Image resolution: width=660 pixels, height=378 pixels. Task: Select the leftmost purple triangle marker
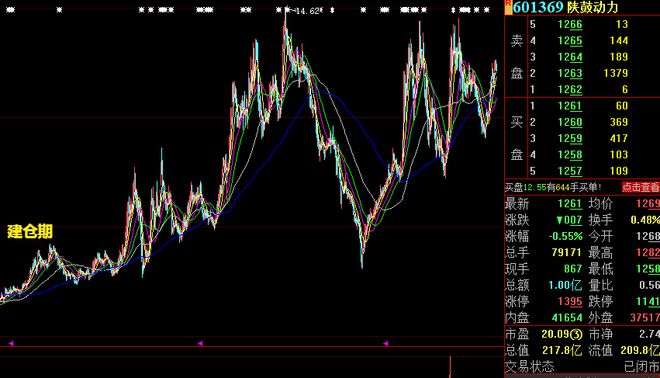click(11, 343)
